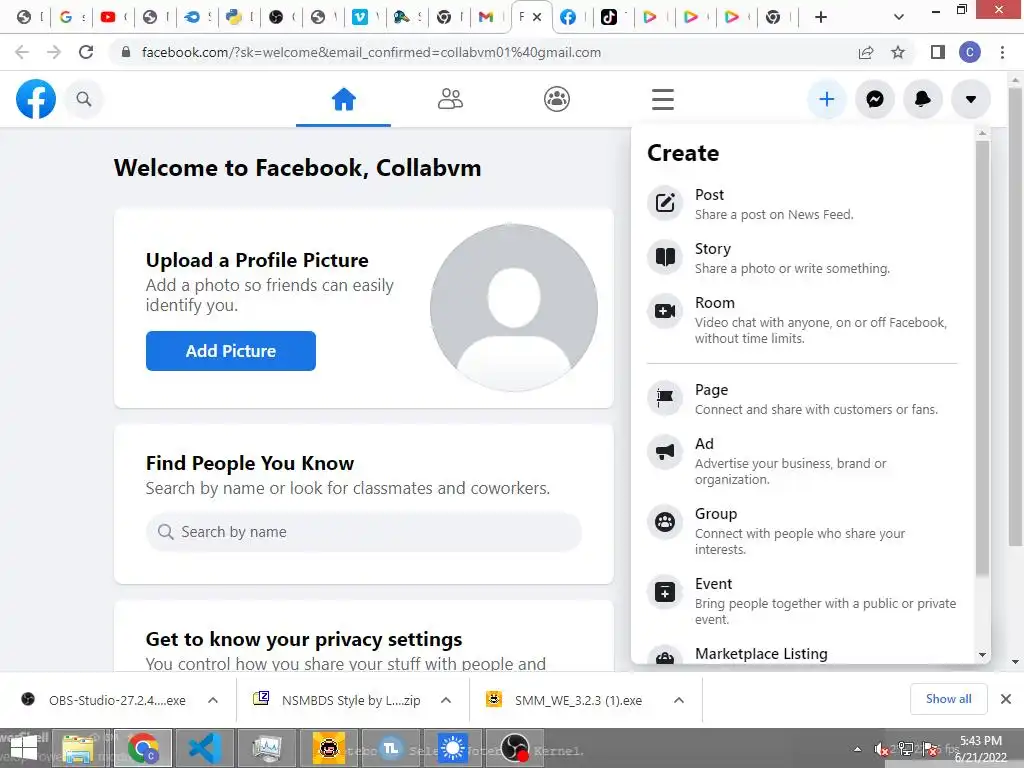Expand options for OBS-Studio download
Screen dimensions: 1024x768
pyautogui.click(x=213, y=700)
